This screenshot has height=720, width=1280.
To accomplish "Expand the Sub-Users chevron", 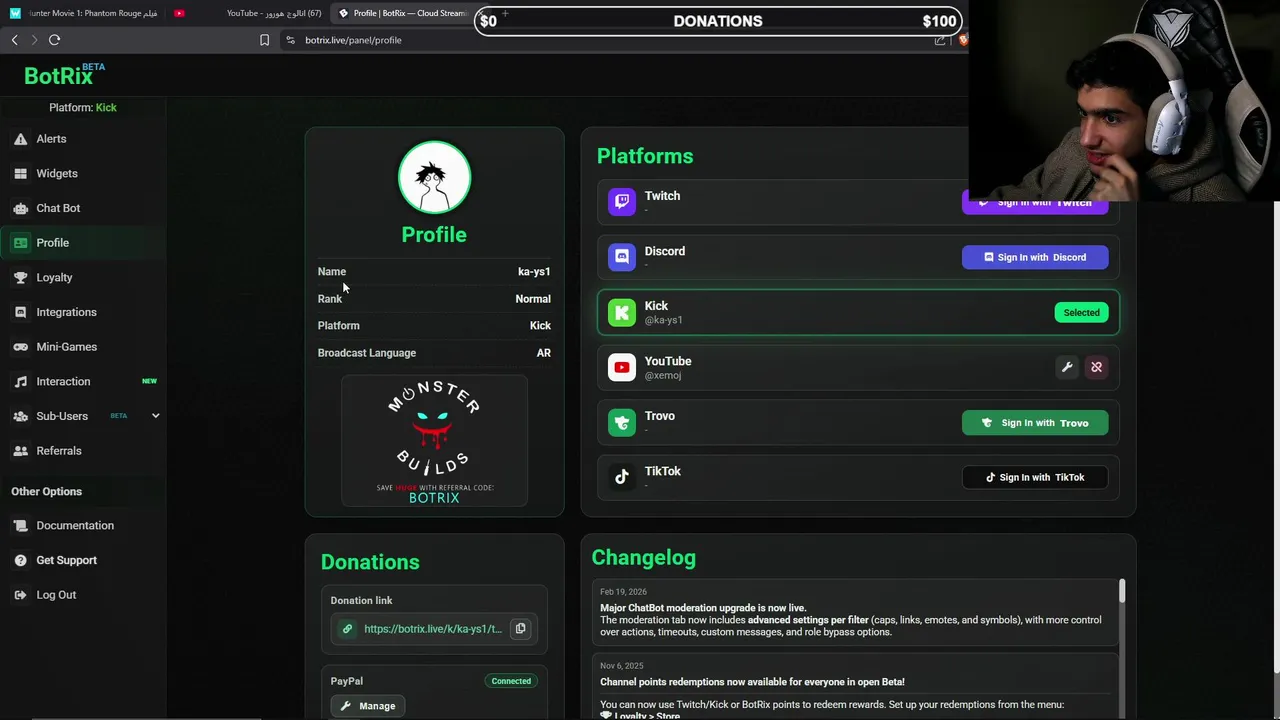I will (155, 416).
